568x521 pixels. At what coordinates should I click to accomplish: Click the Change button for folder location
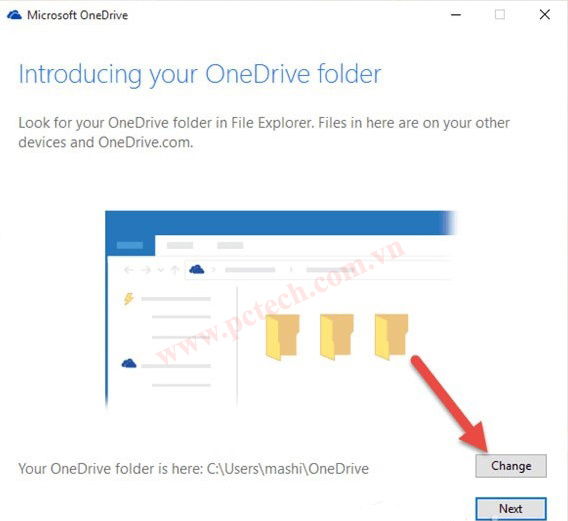[x=511, y=466]
